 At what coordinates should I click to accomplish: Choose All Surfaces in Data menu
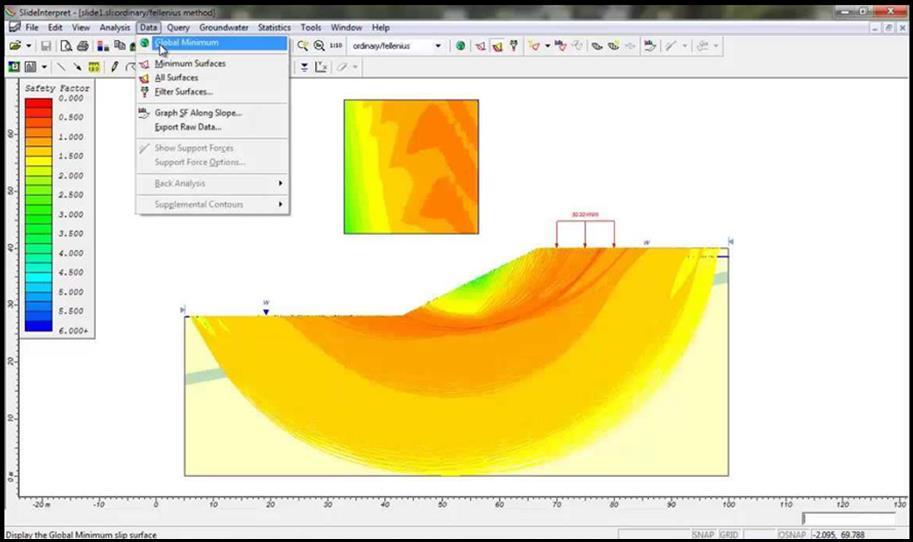(213, 77)
